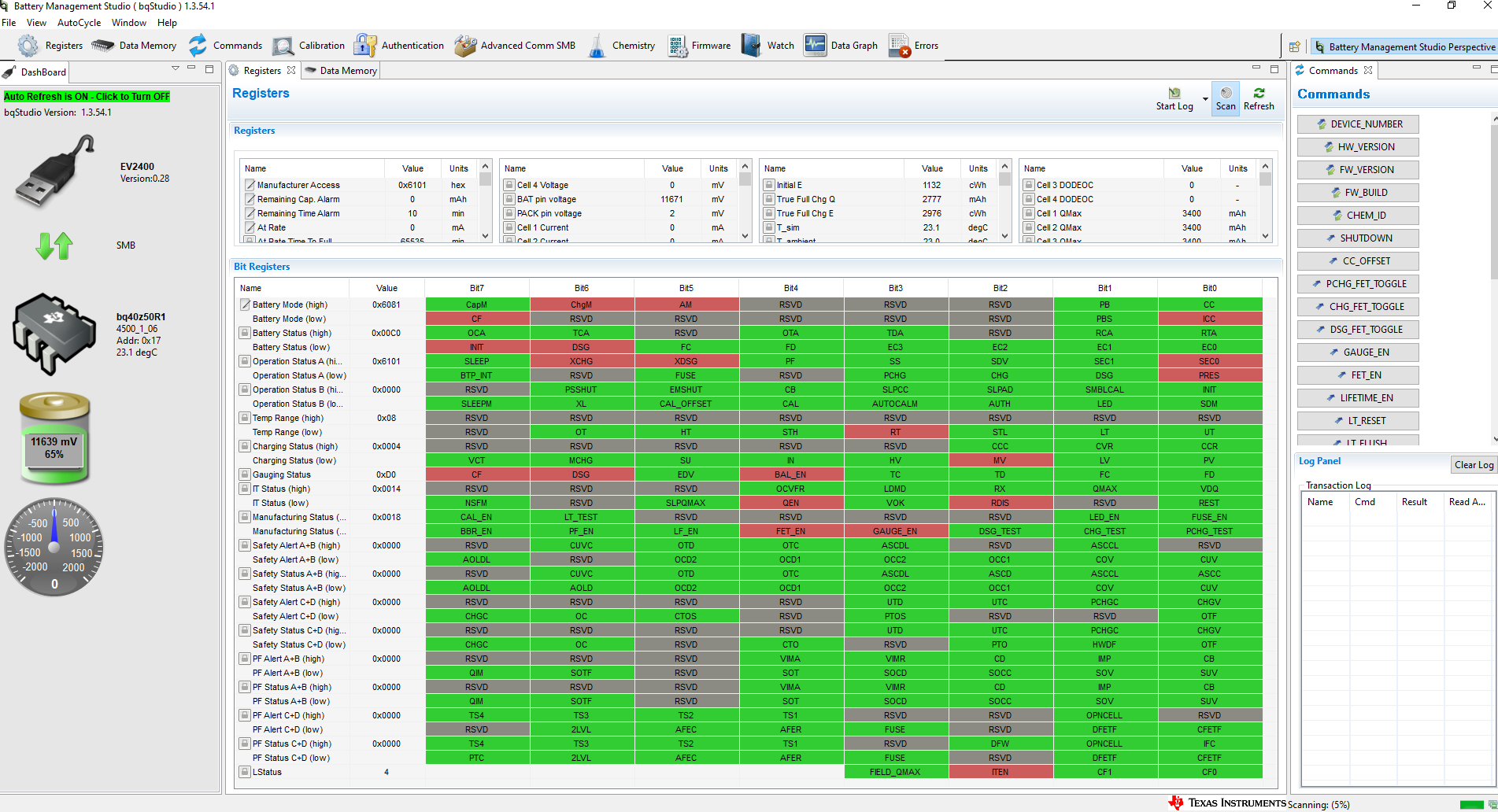This screenshot has height=812, width=1498.
Task: Click the Start Log icon
Action: 1174,93
